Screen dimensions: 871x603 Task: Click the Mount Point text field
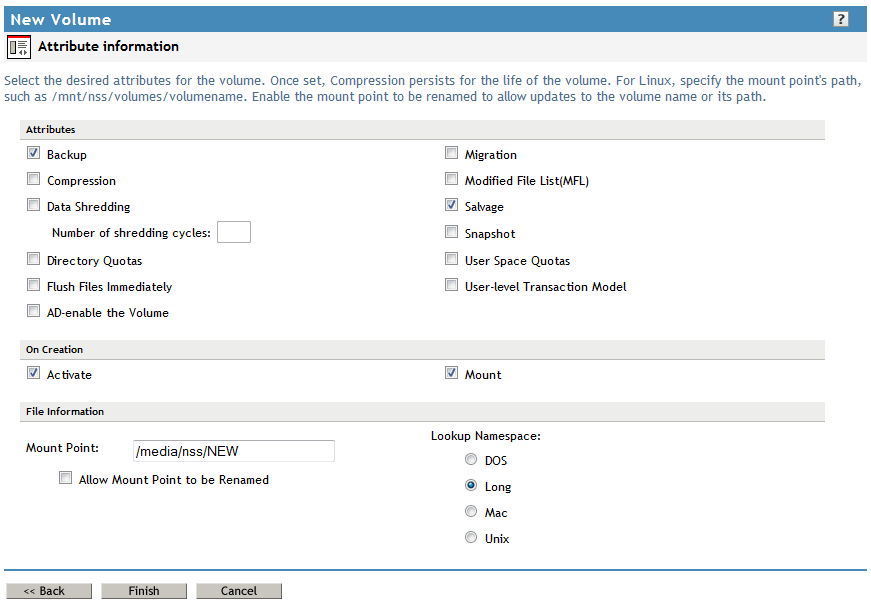click(233, 450)
